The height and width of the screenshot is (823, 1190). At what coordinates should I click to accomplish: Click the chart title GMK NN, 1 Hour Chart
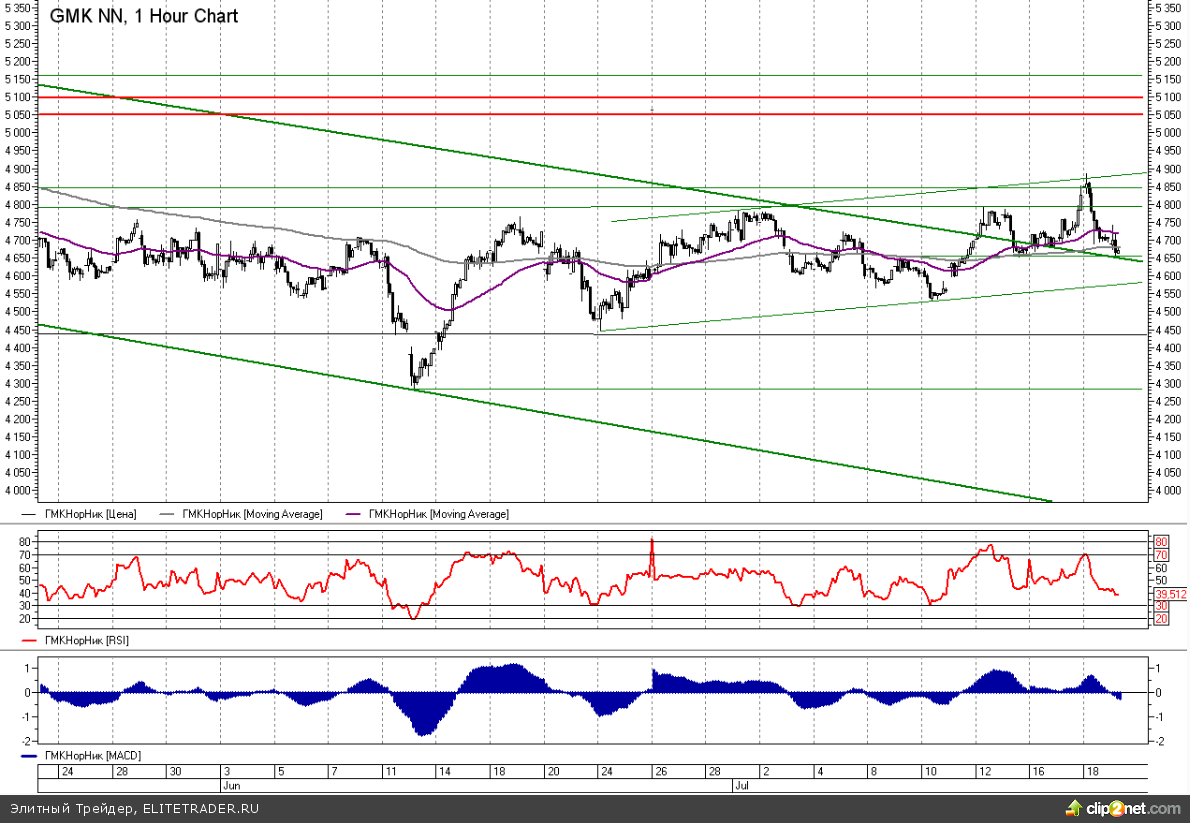[144, 16]
